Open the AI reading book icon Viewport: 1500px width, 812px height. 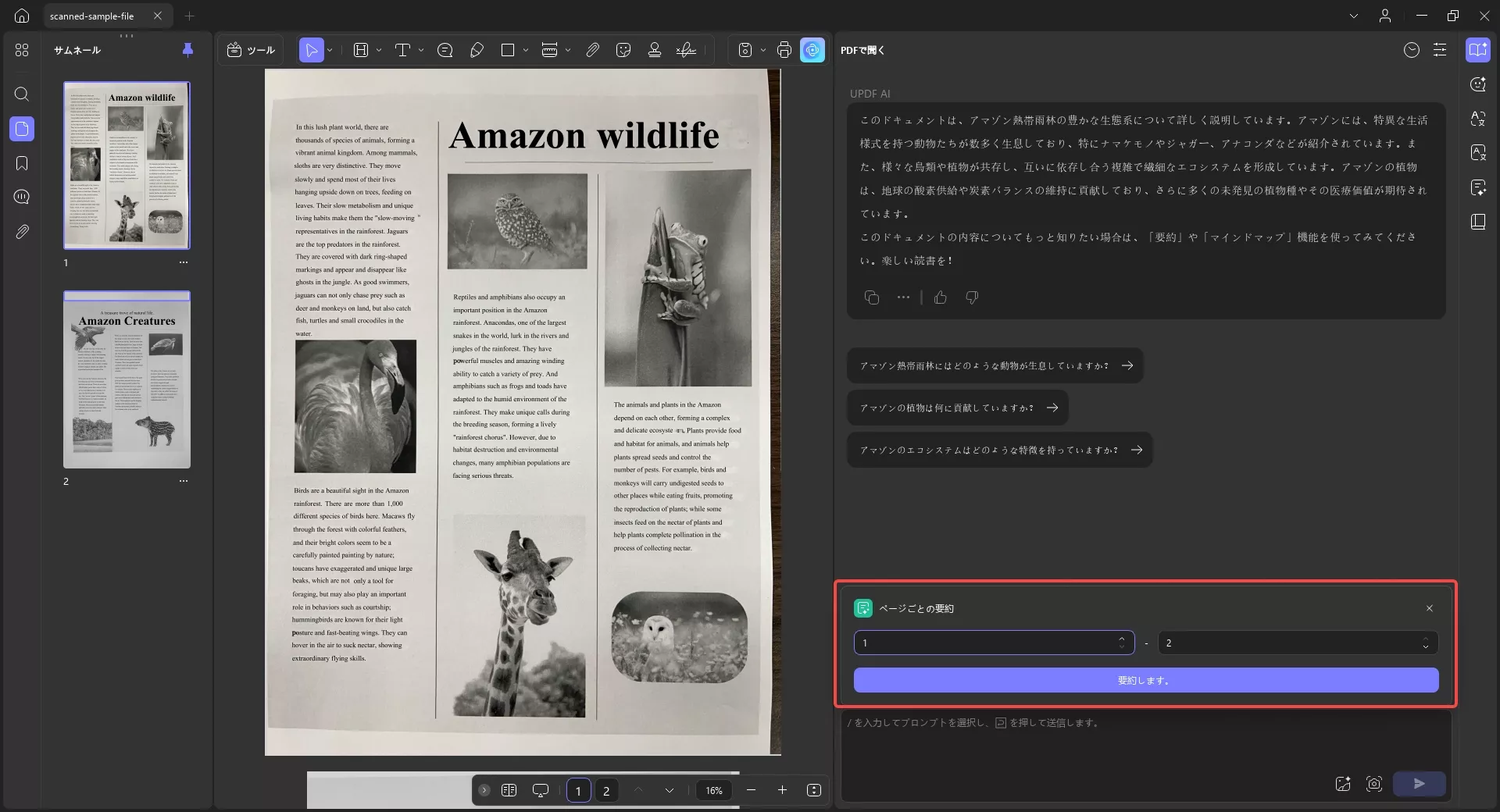point(1478,222)
